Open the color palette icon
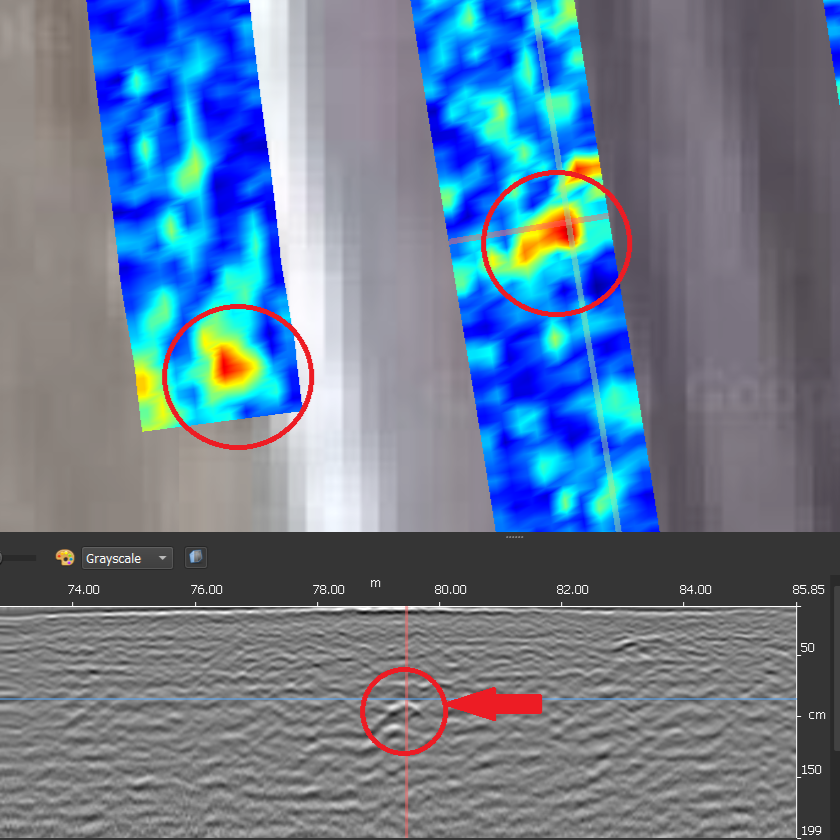The image size is (840, 840). tap(65, 558)
